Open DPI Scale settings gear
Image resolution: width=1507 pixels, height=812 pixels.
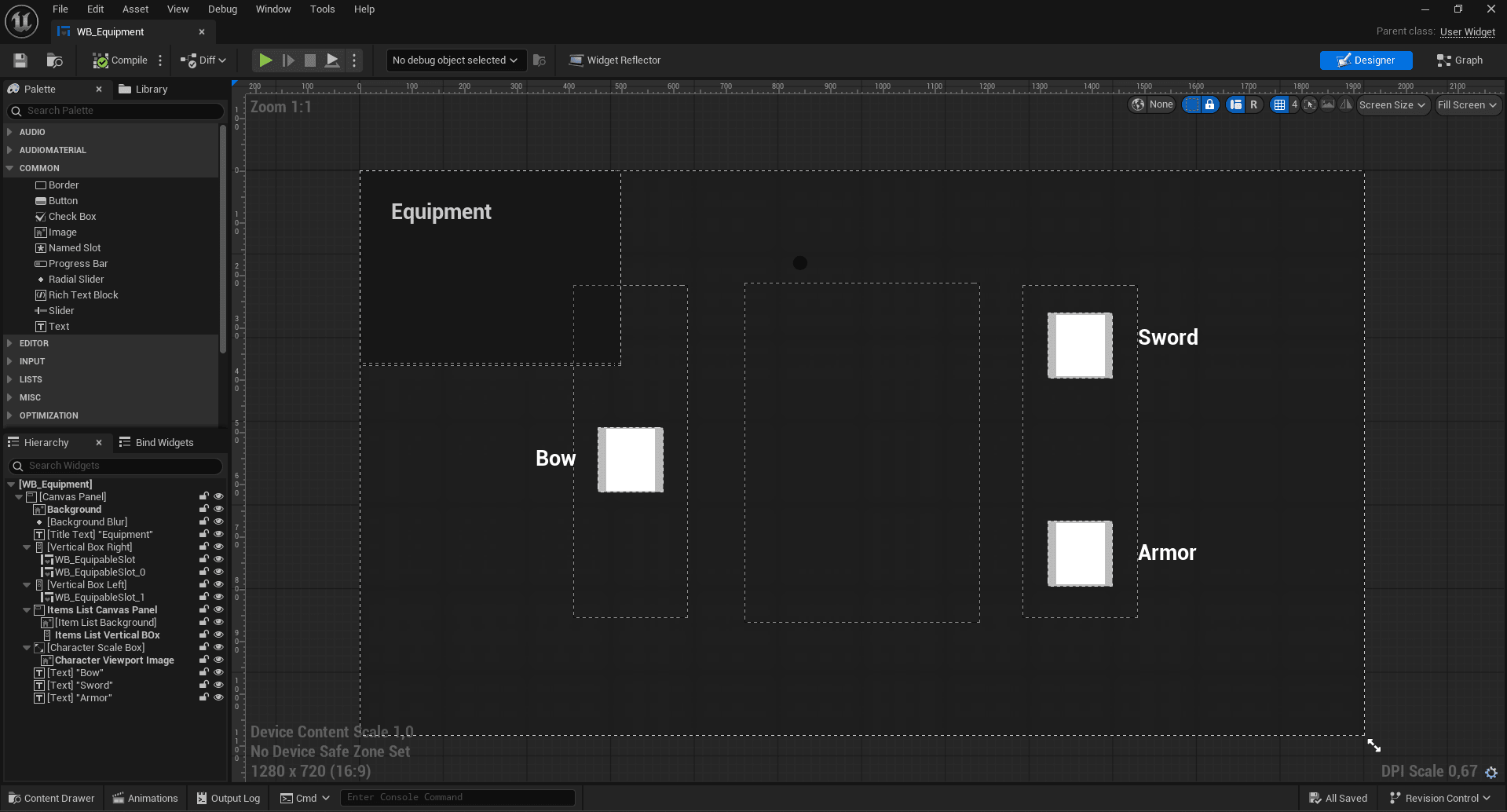(x=1491, y=773)
